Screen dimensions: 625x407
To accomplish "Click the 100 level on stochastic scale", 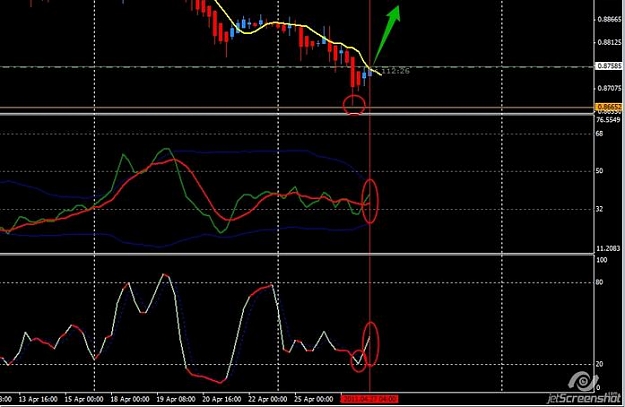I will pyautogui.click(x=602, y=260).
